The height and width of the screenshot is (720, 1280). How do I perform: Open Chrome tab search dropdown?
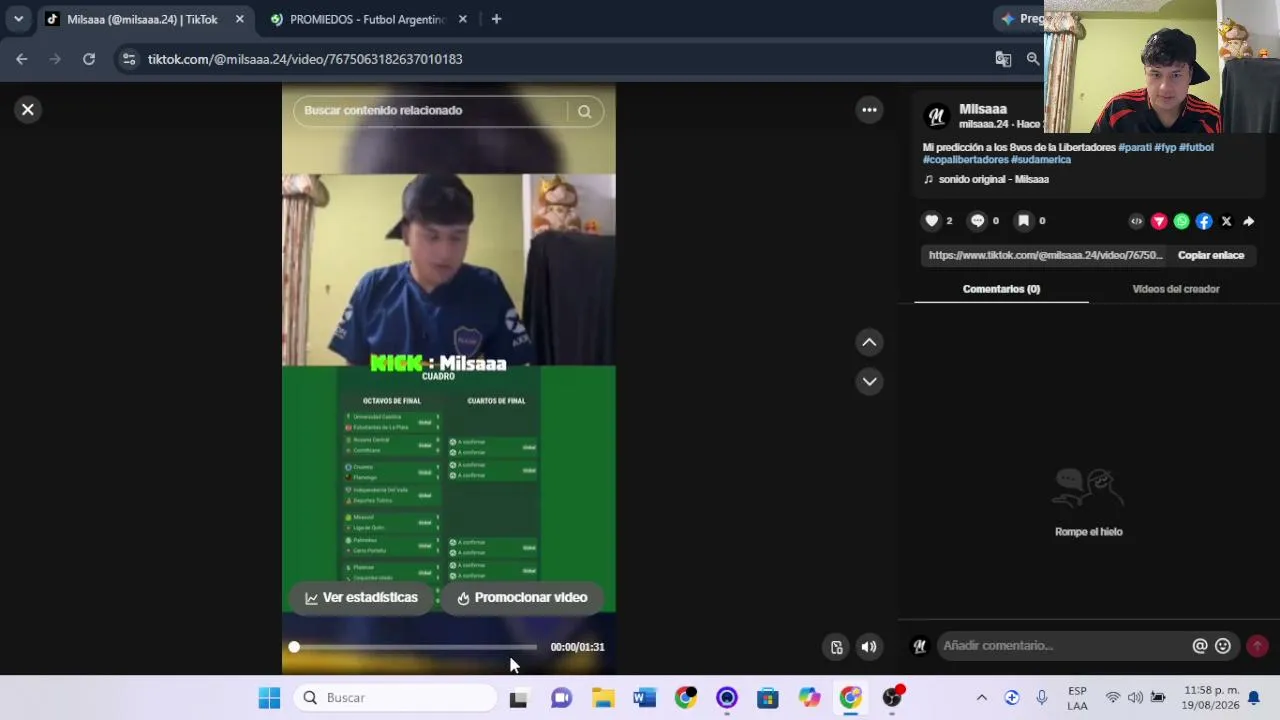click(x=18, y=19)
